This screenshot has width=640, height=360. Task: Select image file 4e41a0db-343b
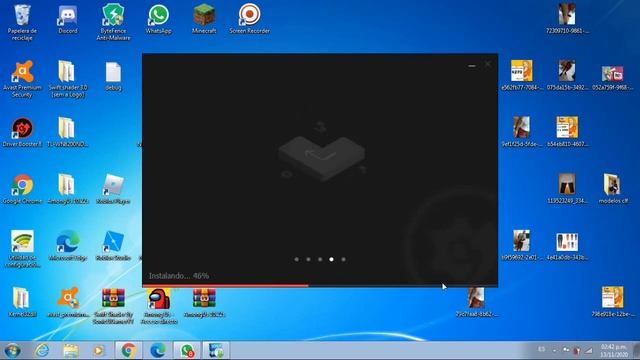(567, 246)
